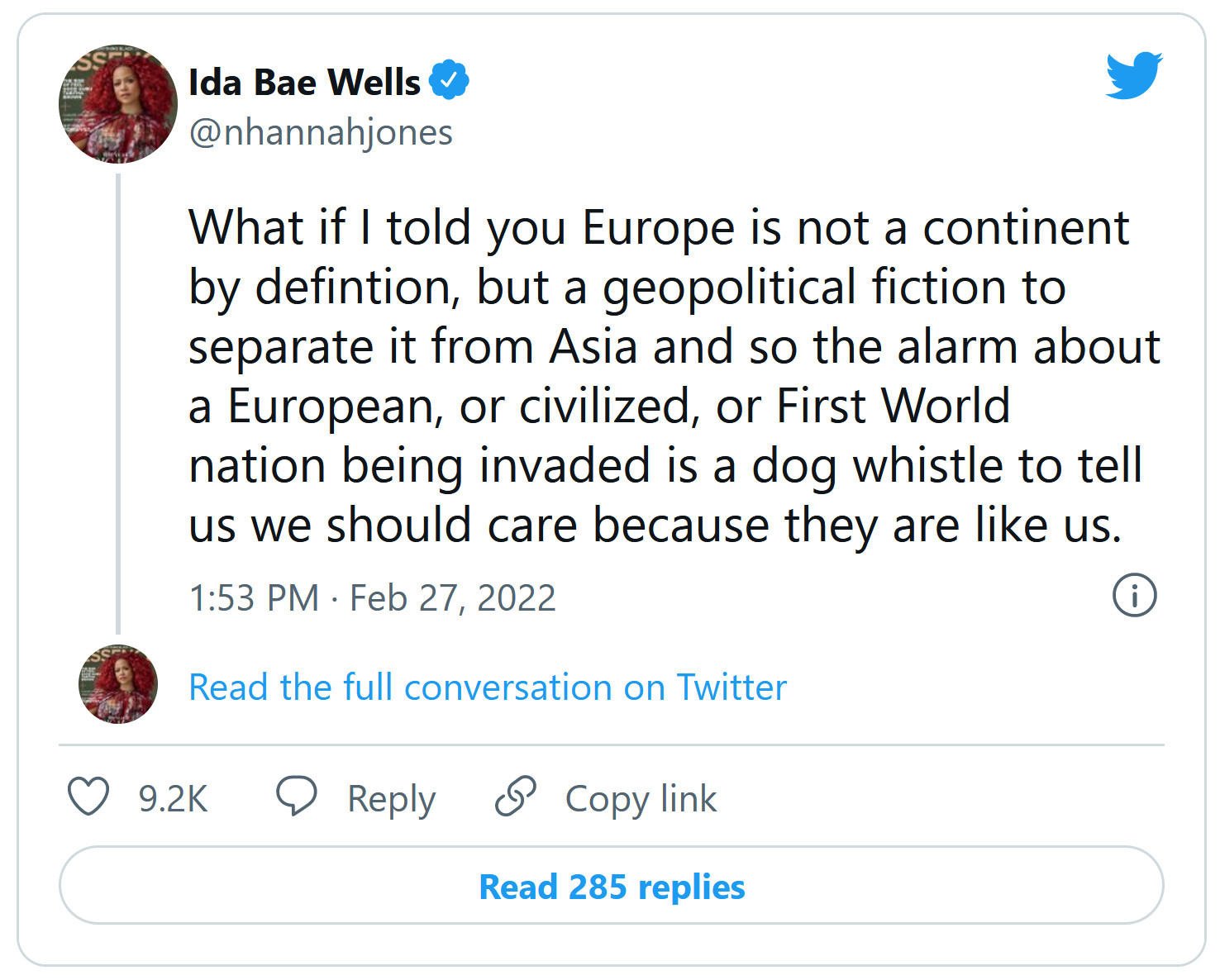Read the full conversation on Twitter

click(x=488, y=687)
